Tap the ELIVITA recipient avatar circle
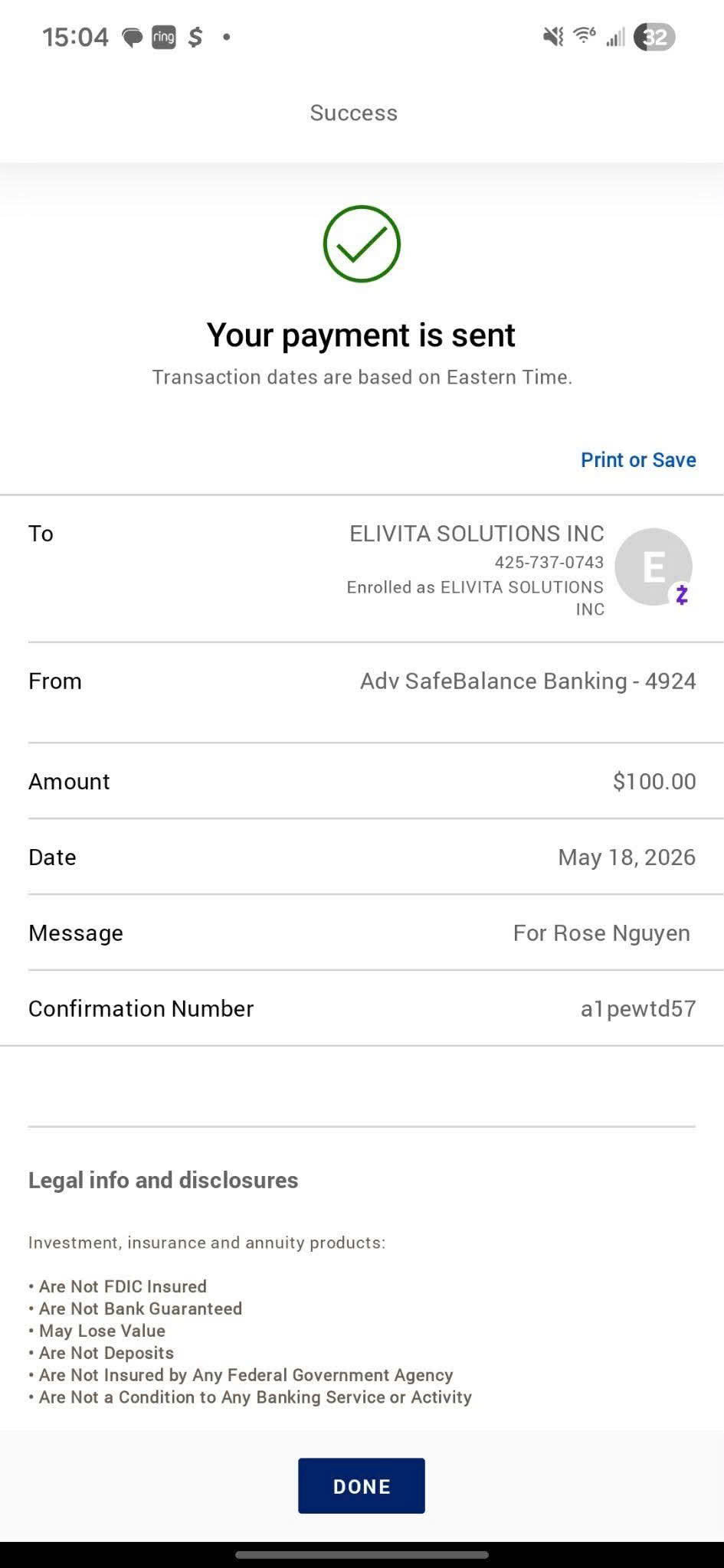 click(654, 567)
